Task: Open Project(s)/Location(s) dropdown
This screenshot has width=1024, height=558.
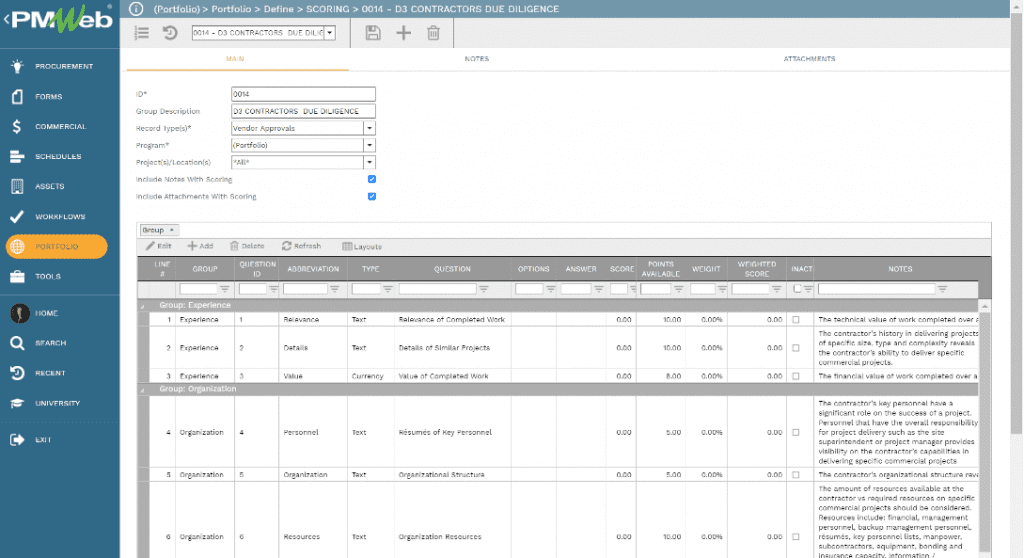Action: [369, 162]
